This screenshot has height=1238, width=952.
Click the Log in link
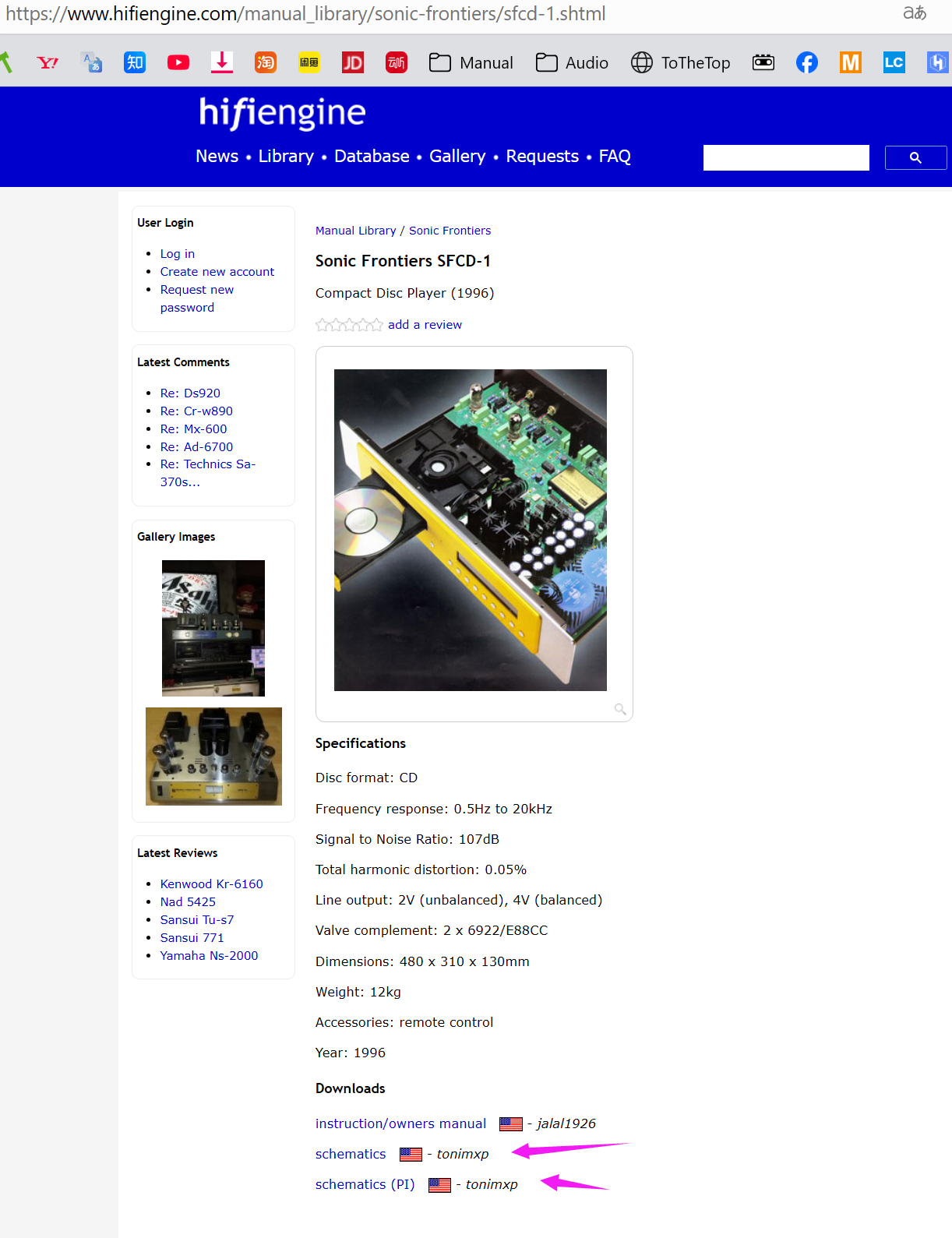178,254
